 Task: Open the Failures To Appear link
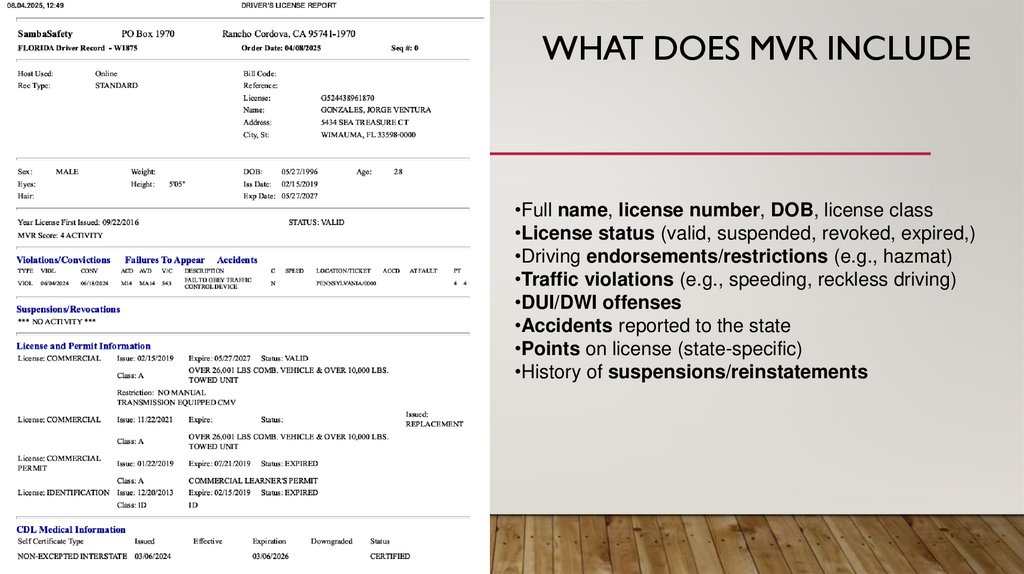(165, 260)
